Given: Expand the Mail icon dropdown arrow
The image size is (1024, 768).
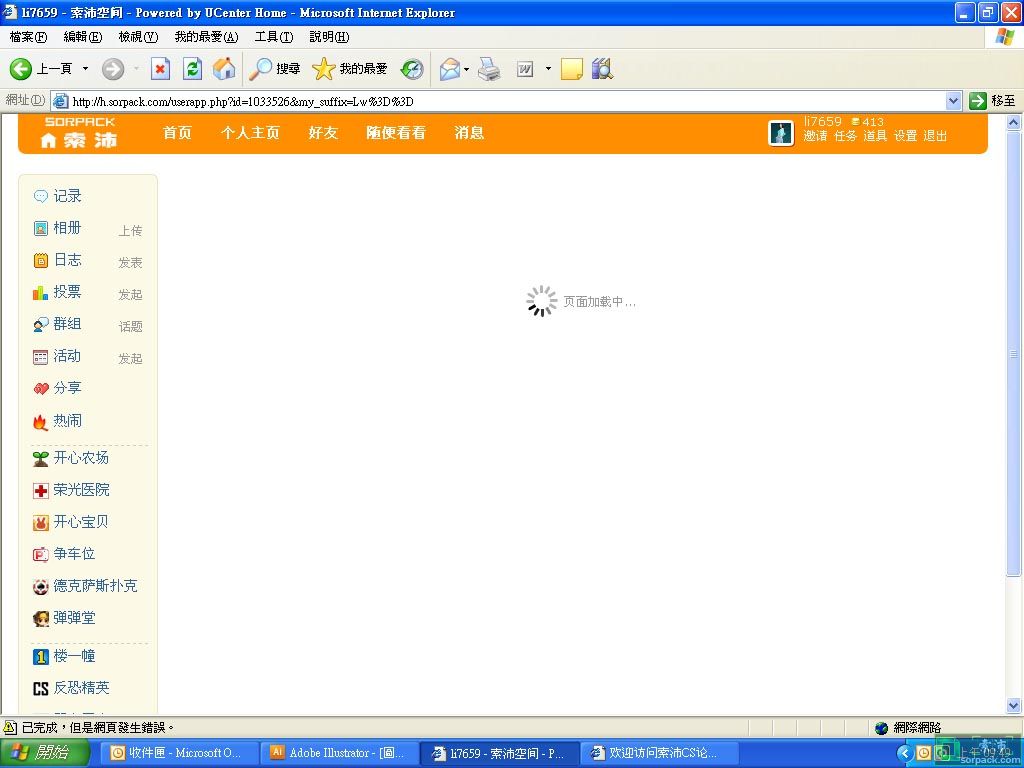Looking at the screenshot, I should pyautogui.click(x=466, y=69).
